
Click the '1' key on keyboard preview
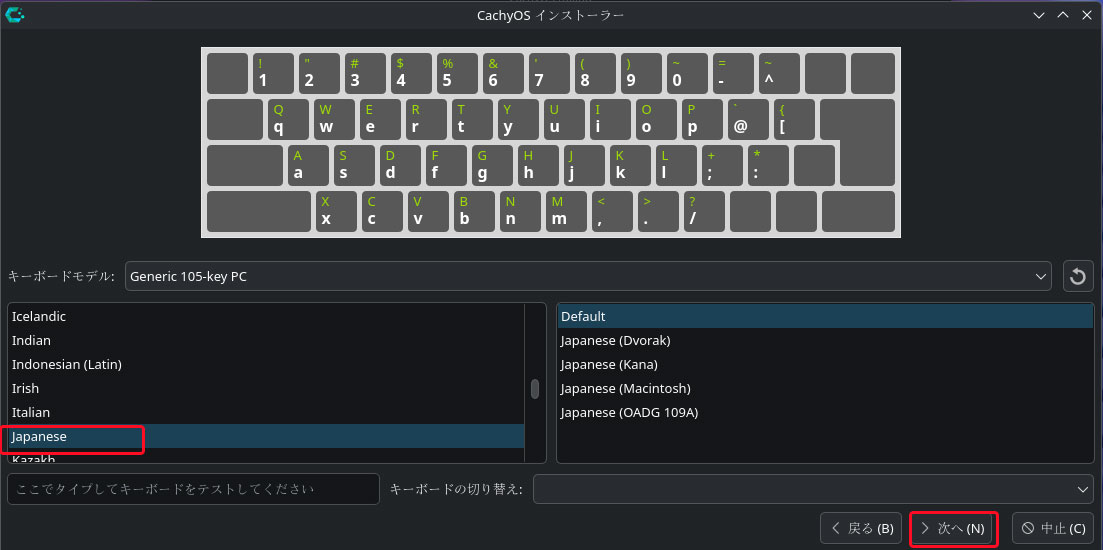tap(274, 73)
